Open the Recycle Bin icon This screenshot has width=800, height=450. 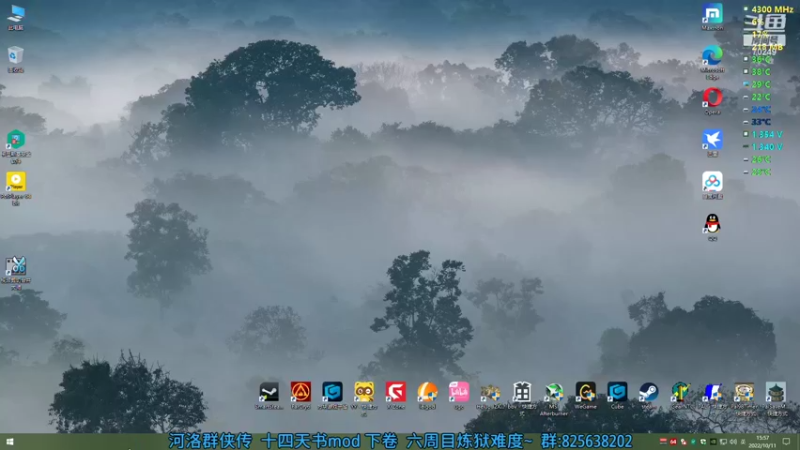point(16,59)
